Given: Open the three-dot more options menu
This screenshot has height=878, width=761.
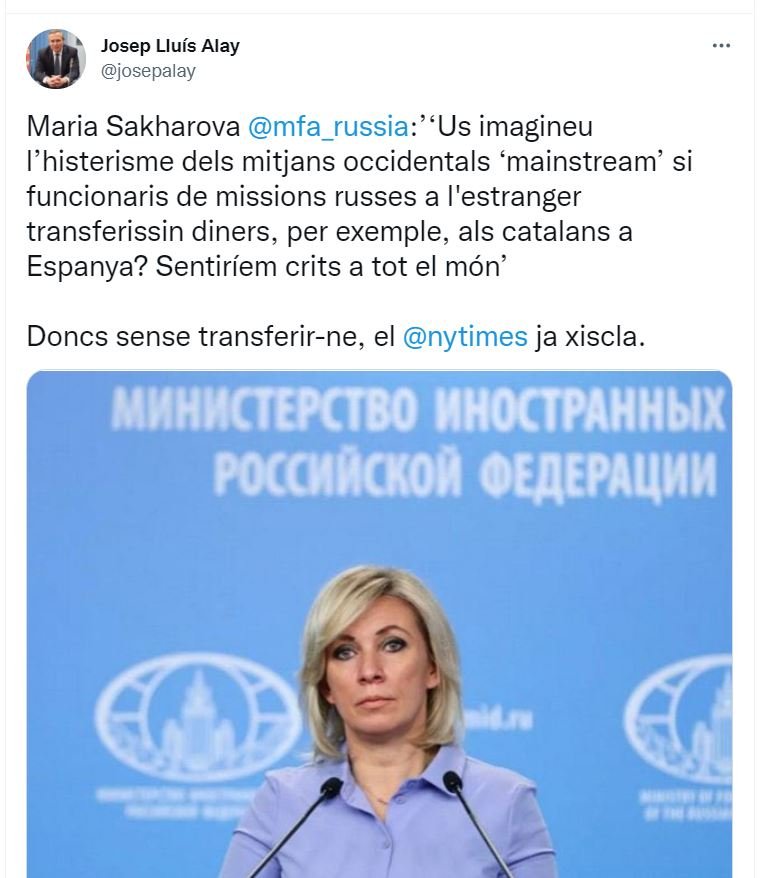Looking at the screenshot, I should click(x=721, y=46).
